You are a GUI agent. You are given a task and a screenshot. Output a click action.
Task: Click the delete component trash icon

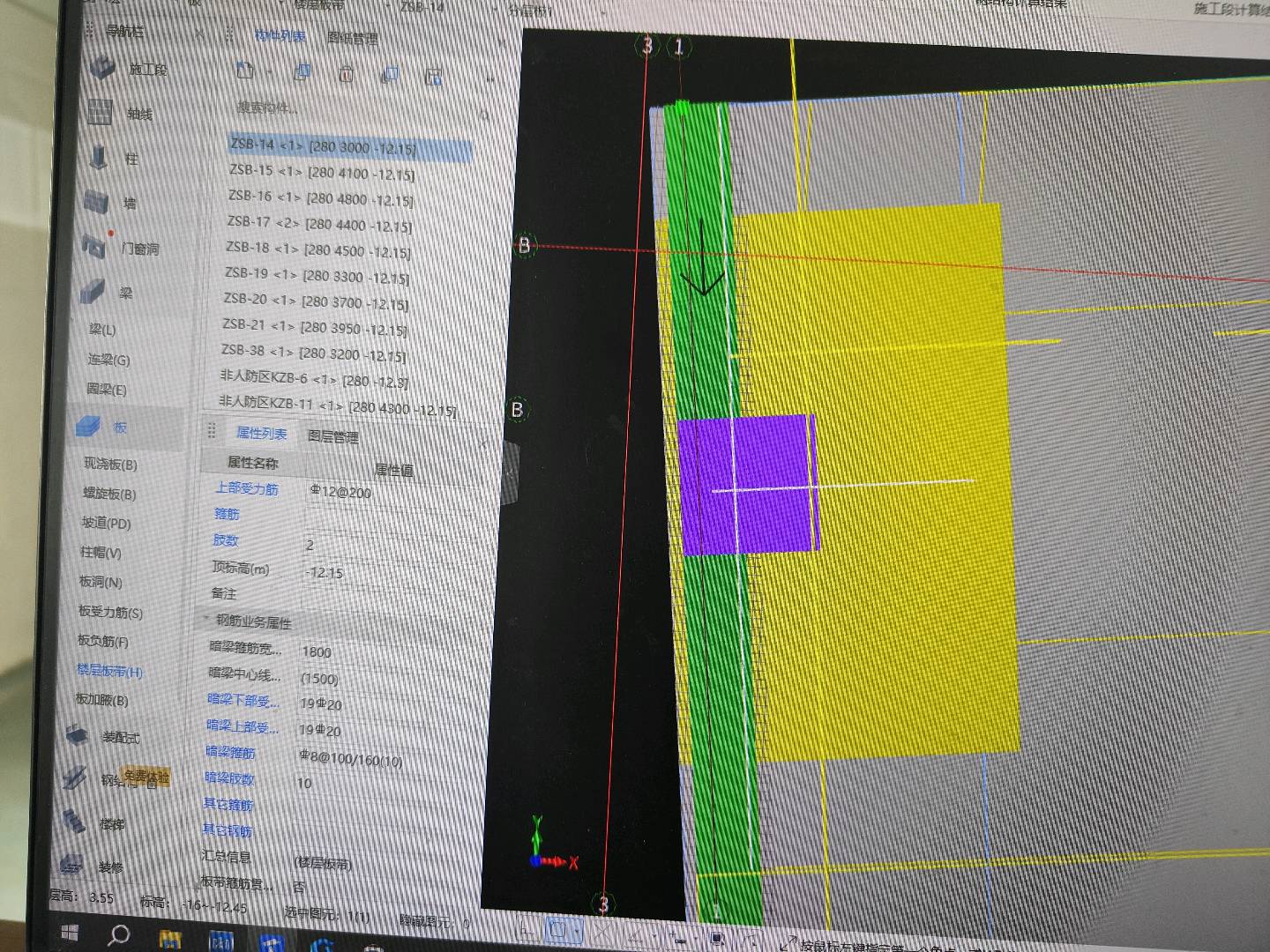coord(346,74)
